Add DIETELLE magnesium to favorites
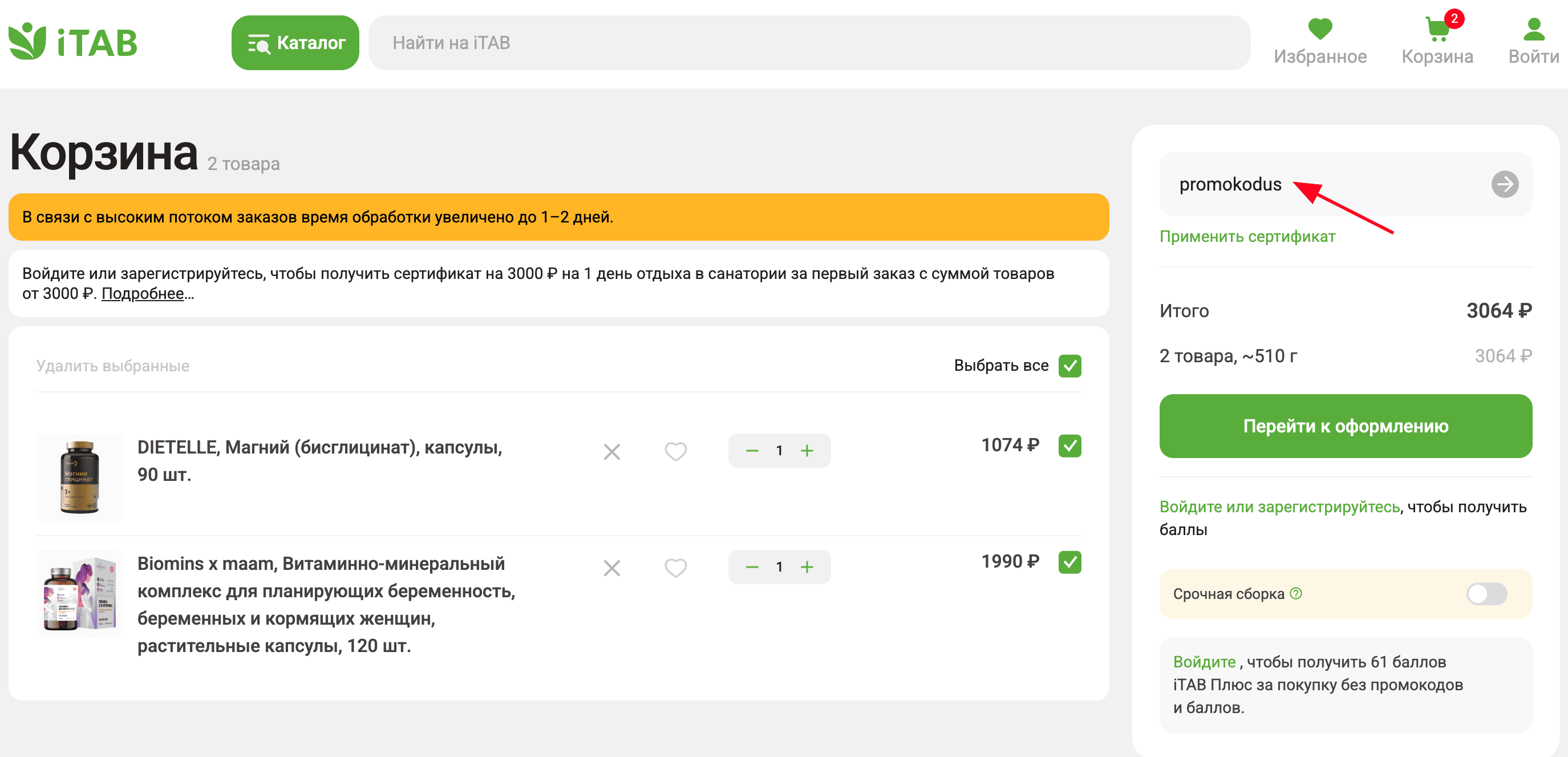This screenshot has height=757, width=1568. point(675,451)
